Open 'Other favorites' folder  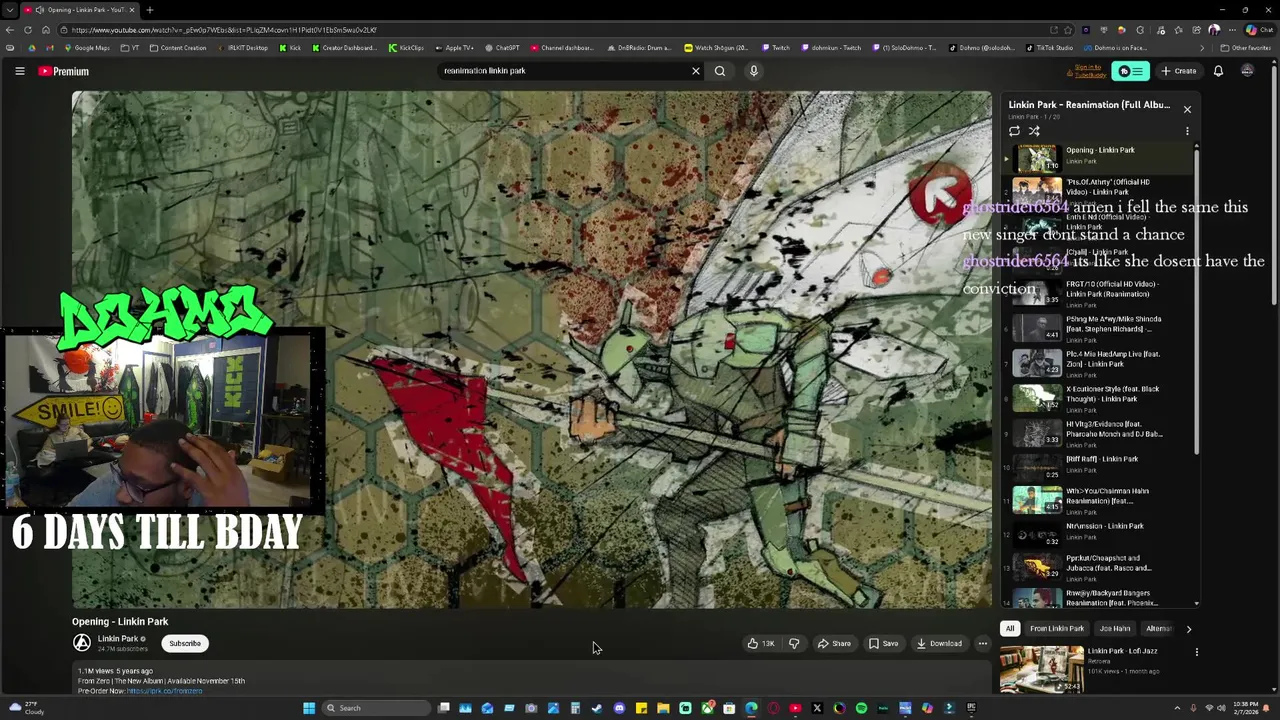(x=1246, y=48)
